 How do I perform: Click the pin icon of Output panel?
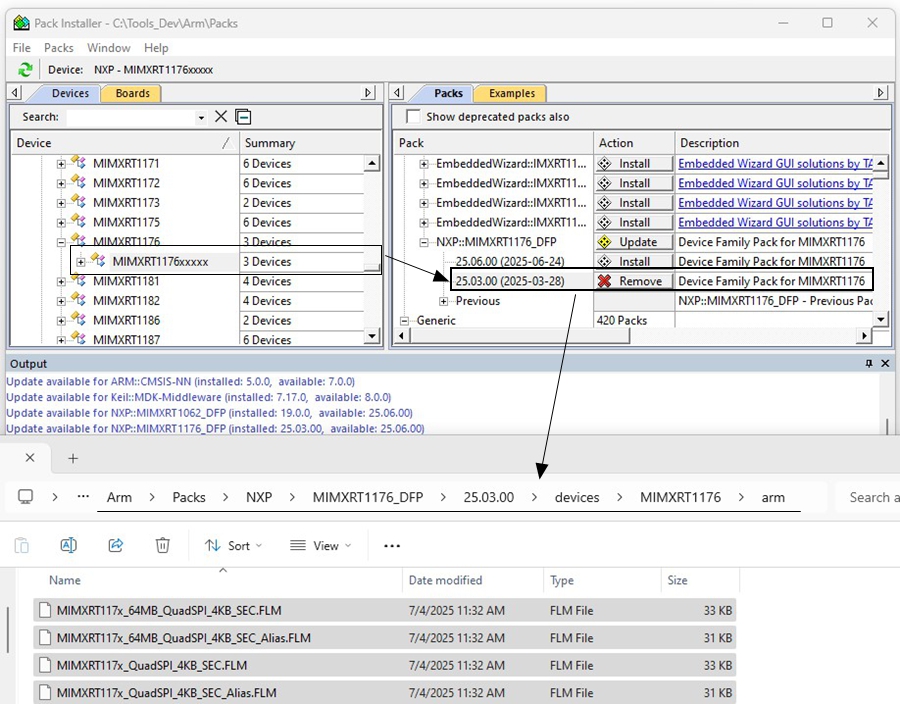click(869, 363)
